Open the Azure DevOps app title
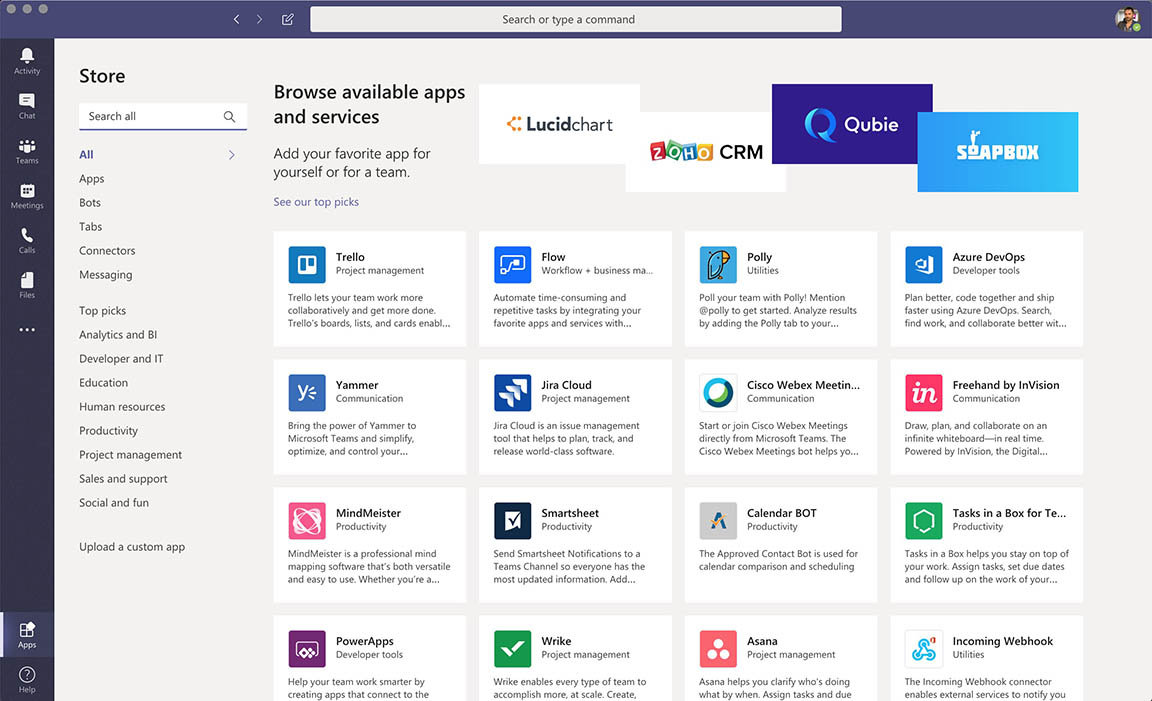 [x=989, y=257]
